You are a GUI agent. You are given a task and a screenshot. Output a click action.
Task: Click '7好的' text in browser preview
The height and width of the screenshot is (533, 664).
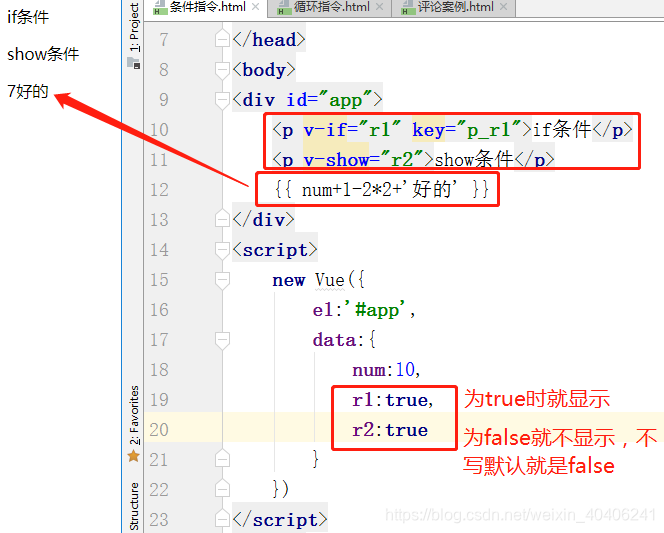tap(28, 91)
